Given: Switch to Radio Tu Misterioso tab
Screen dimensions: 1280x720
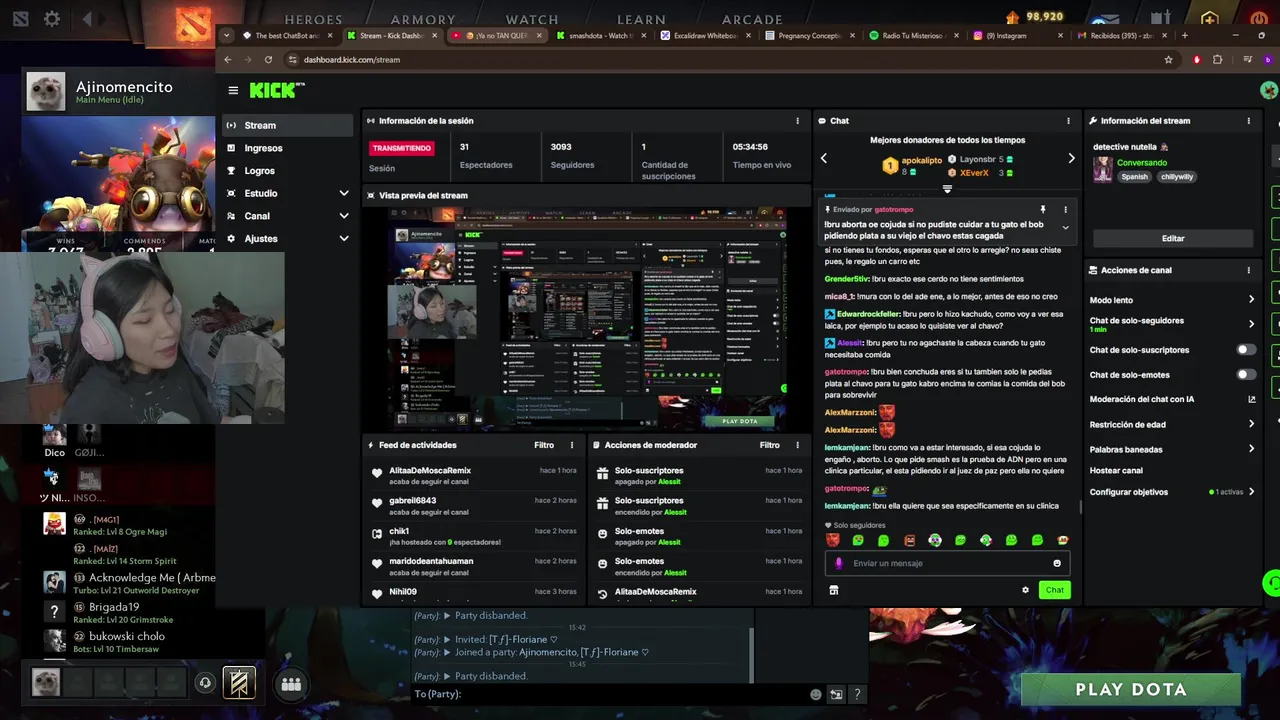Looking at the screenshot, I should [912, 36].
